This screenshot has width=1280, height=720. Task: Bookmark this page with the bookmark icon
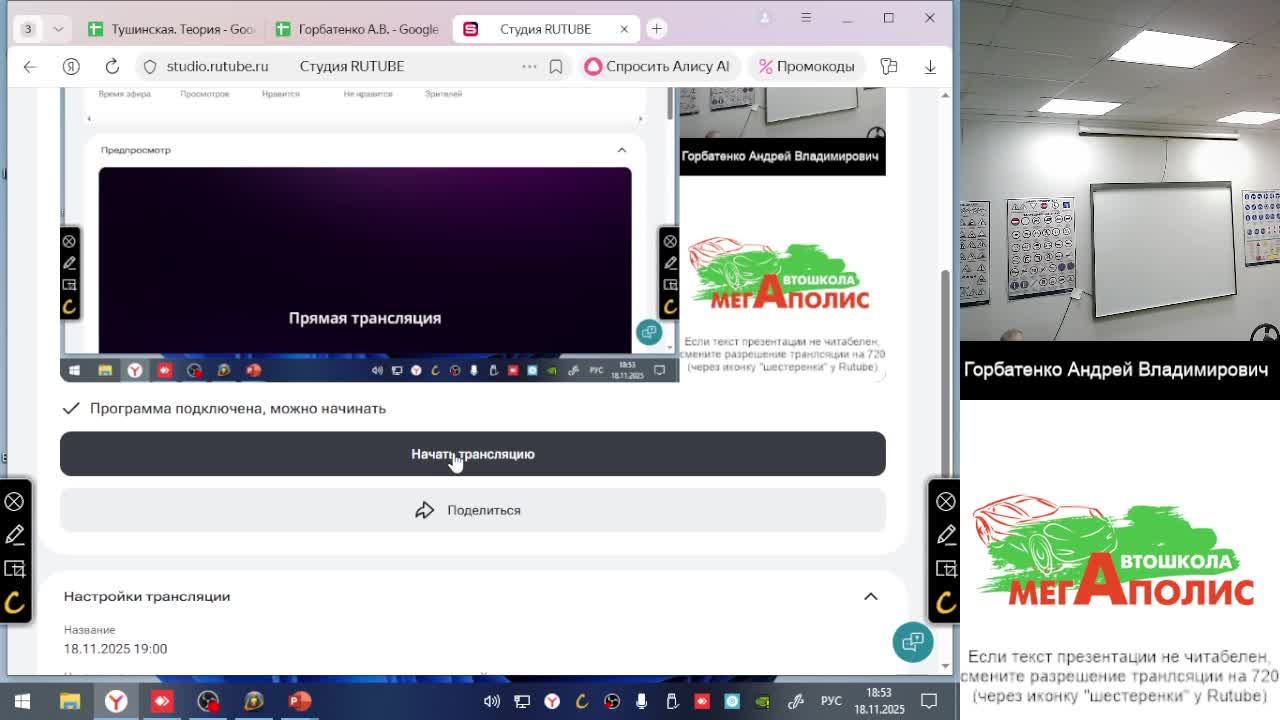556,66
